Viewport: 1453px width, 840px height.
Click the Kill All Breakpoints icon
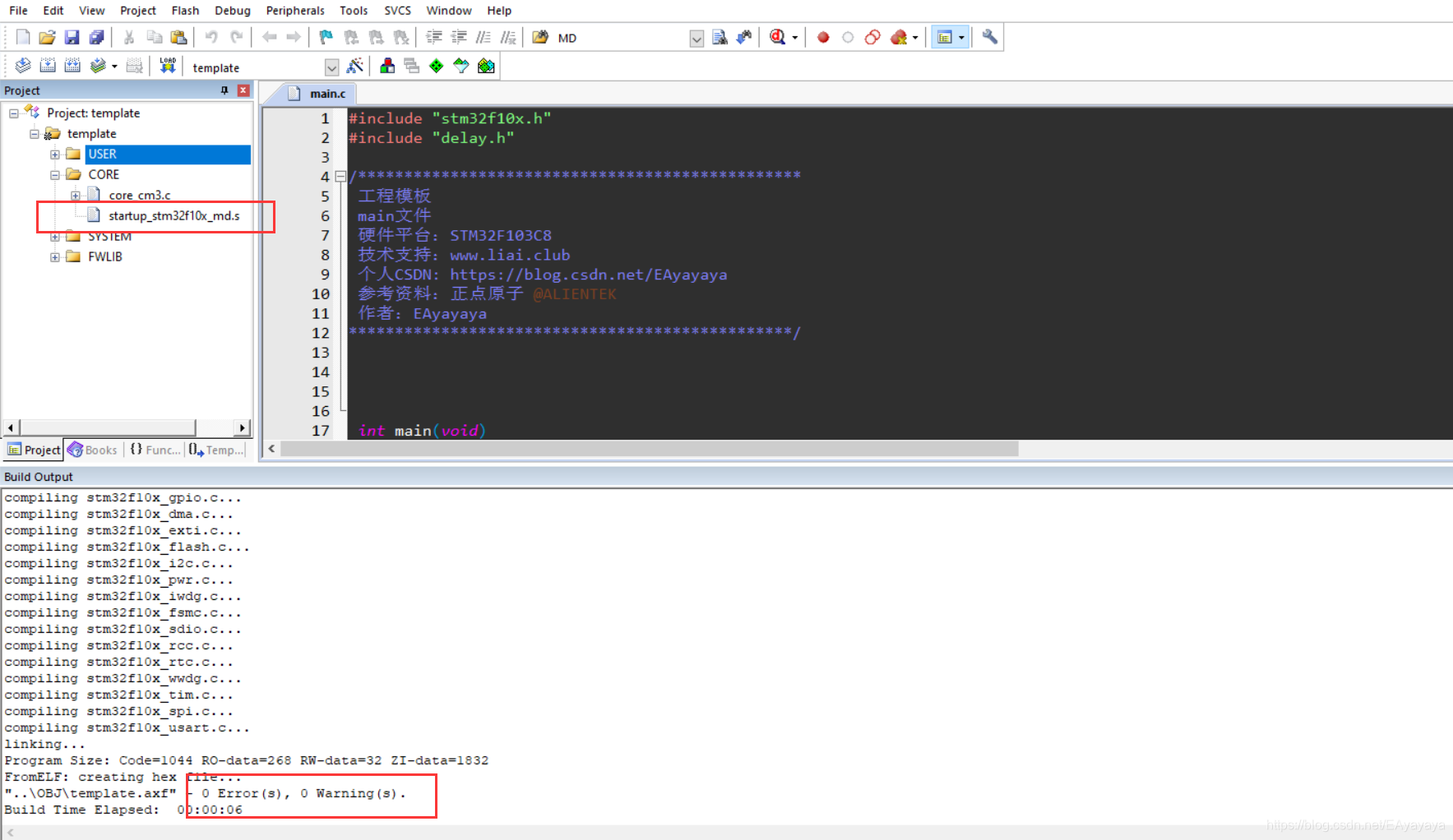(x=900, y=37)
